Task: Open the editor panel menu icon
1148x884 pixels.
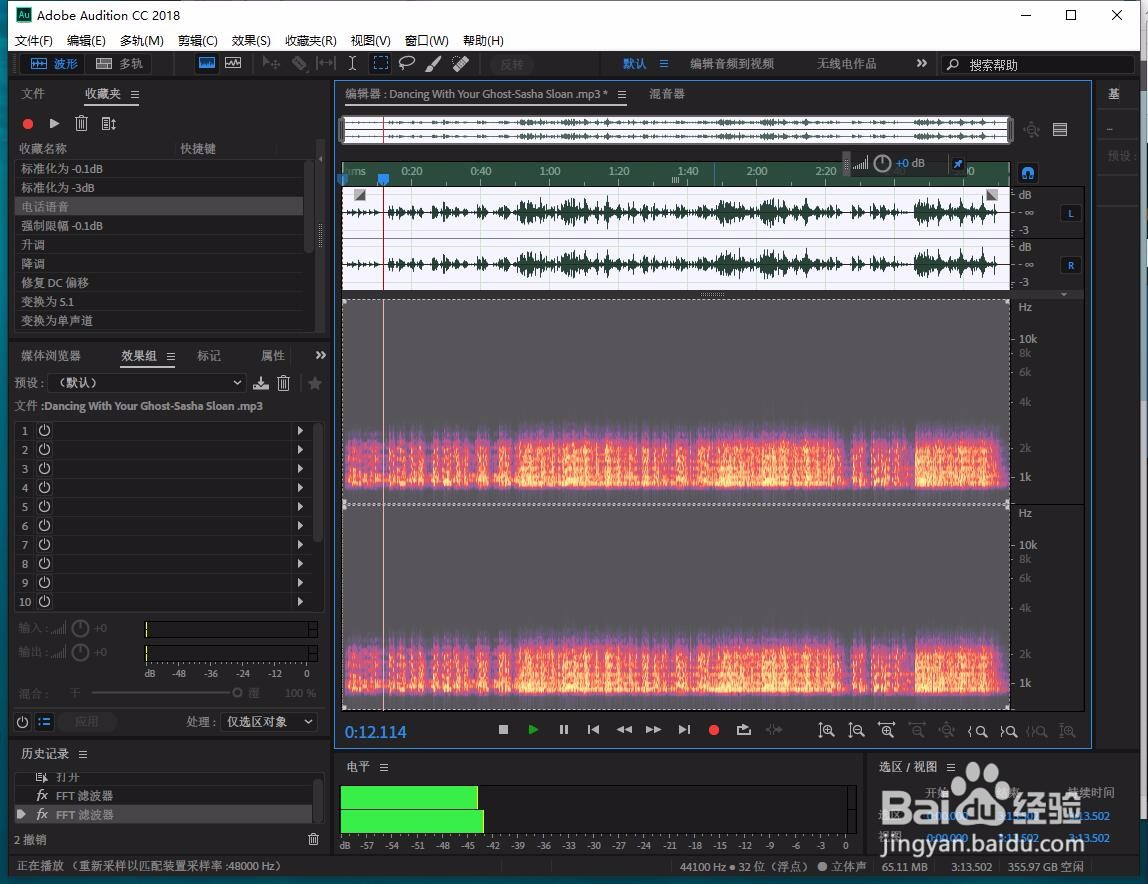Action: (x=622, y=94)
